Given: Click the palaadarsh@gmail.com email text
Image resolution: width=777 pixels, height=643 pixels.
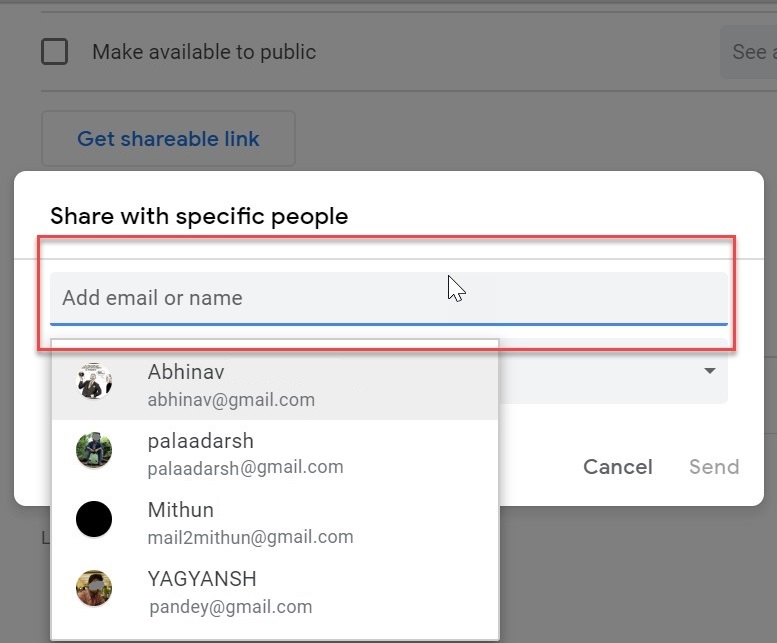Looking at the screenshot, I should pos(245,467).
